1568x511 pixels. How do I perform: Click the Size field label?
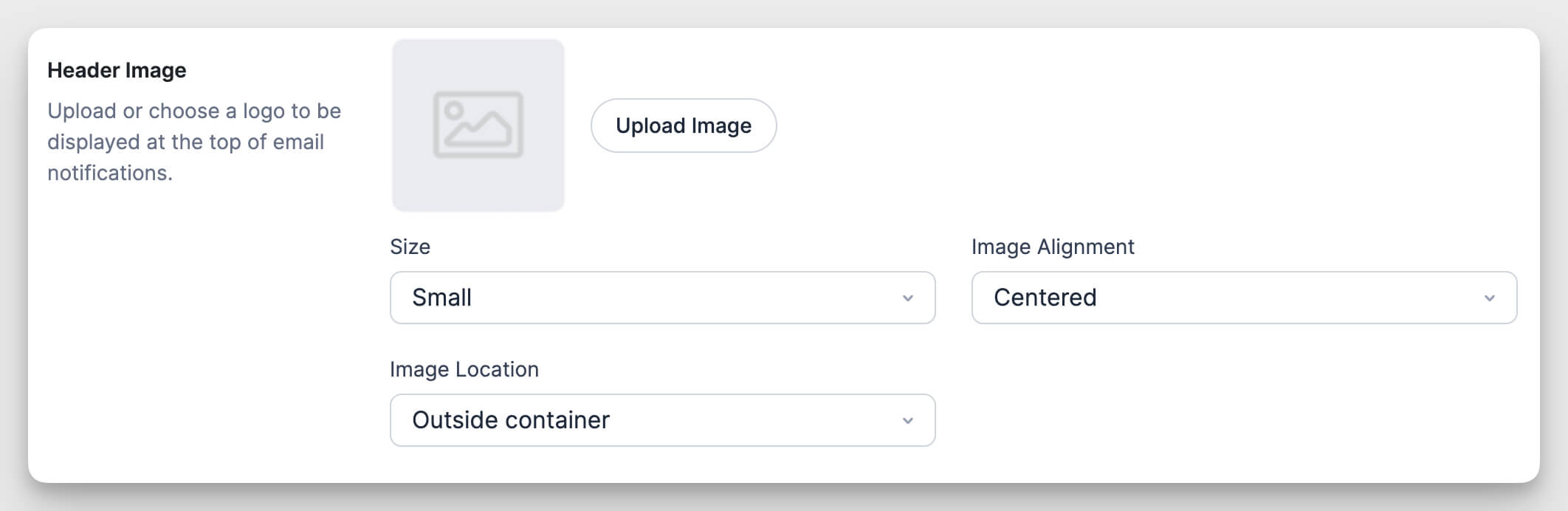410,247
